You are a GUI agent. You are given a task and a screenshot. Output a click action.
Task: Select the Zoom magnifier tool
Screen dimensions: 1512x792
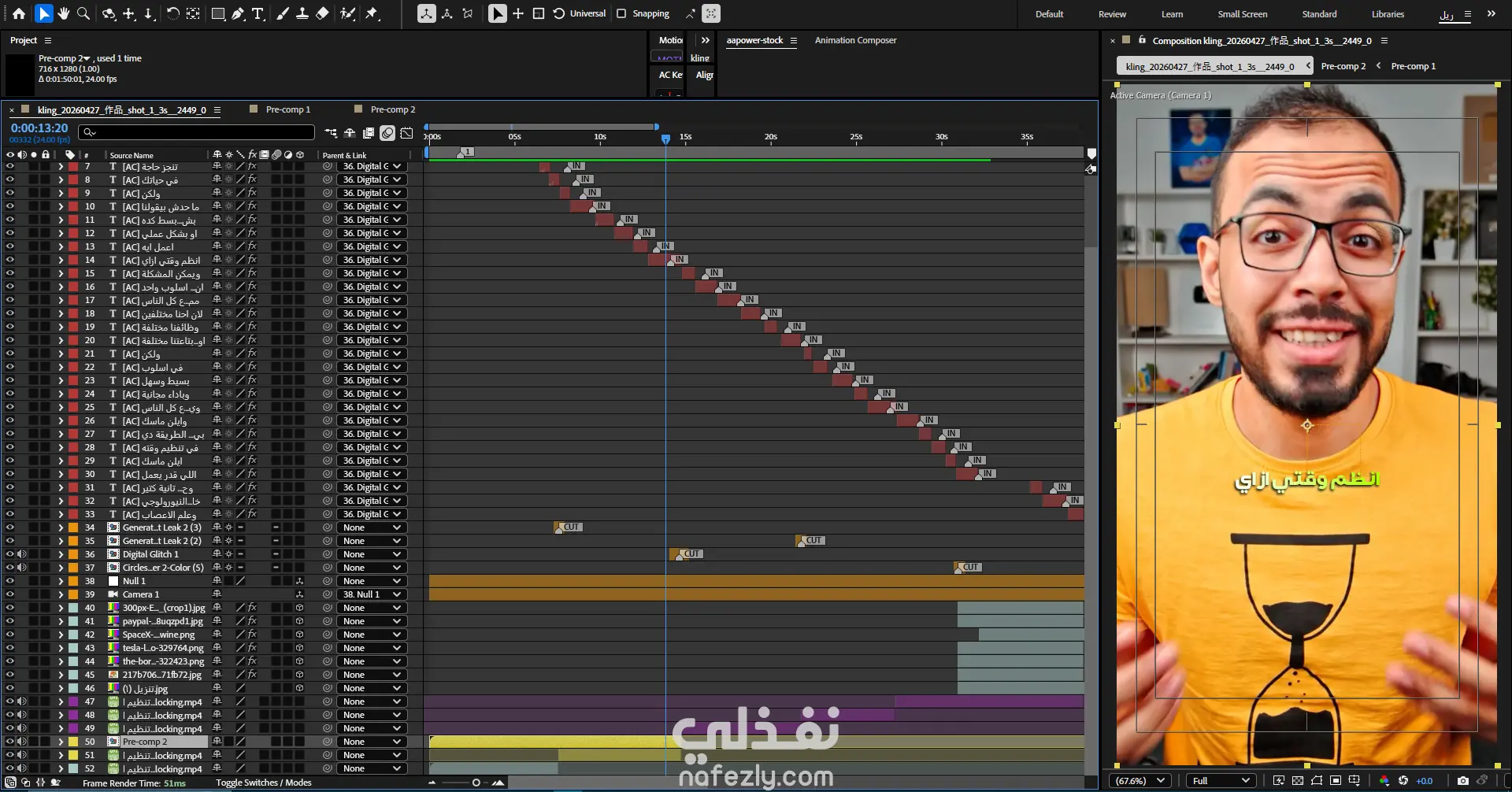point(83,13)
